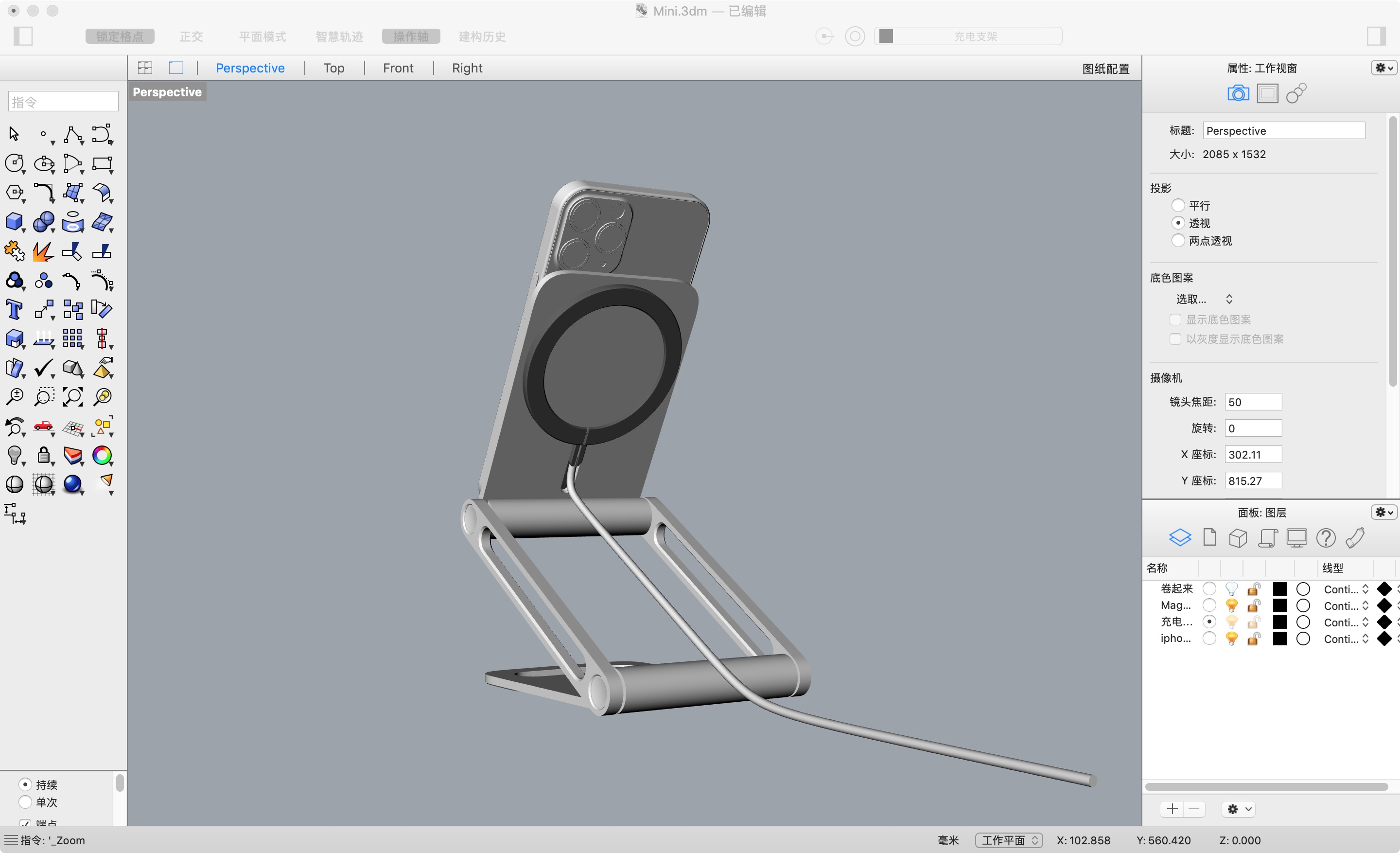Select the arrow selection tool
This screenshot has width=1400, height=853.
[13, 134]
